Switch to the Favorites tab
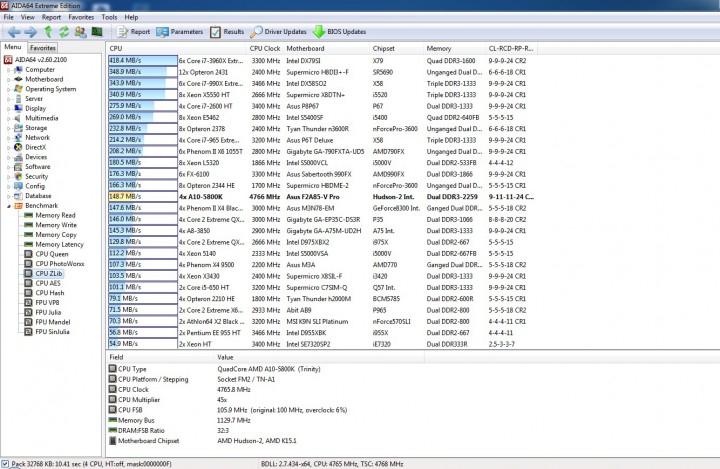 (43, 48)
